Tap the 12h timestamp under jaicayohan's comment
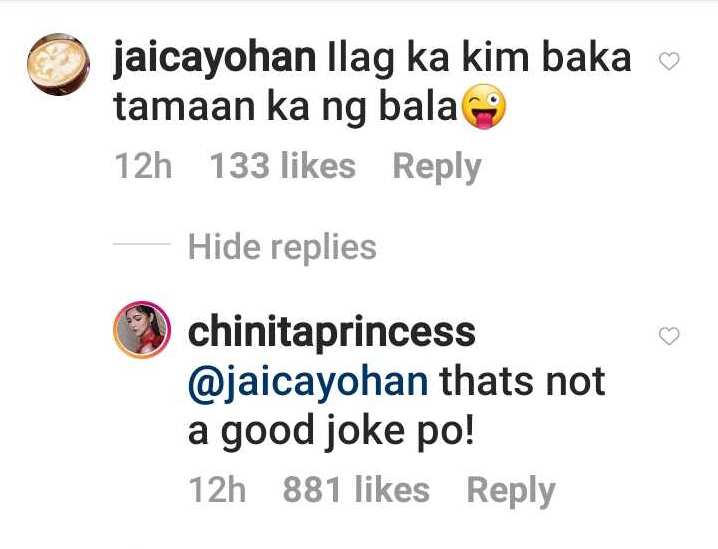The image size is (718, 549). coord(143,166)
